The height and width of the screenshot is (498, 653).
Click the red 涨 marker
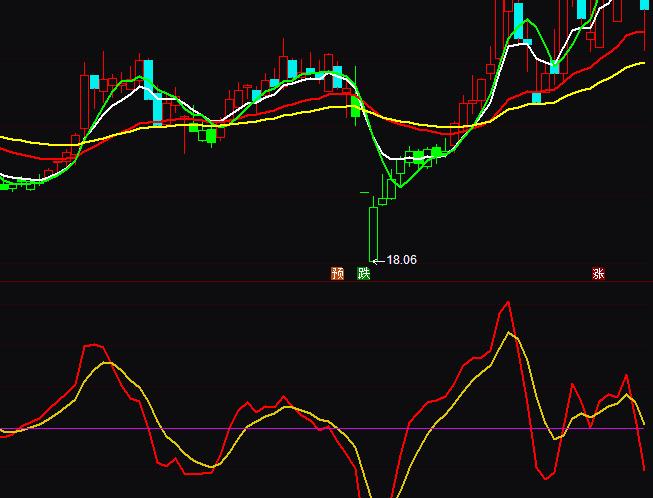[x=598, y=274]
